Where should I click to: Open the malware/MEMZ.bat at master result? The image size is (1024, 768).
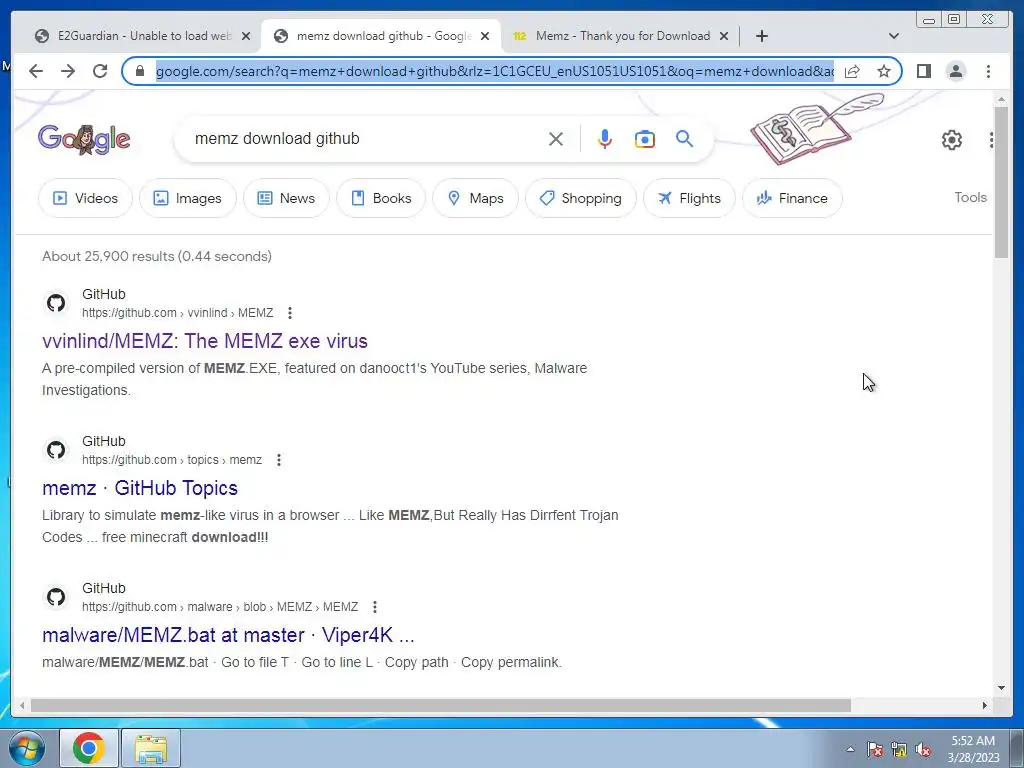(x=228, y=635)
